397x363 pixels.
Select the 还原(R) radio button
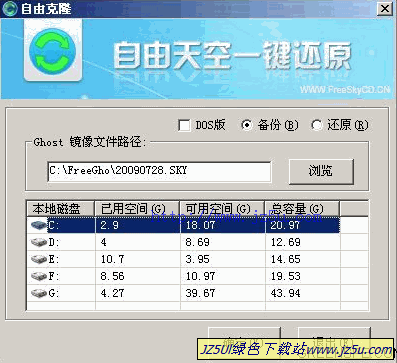coord(316,125)
